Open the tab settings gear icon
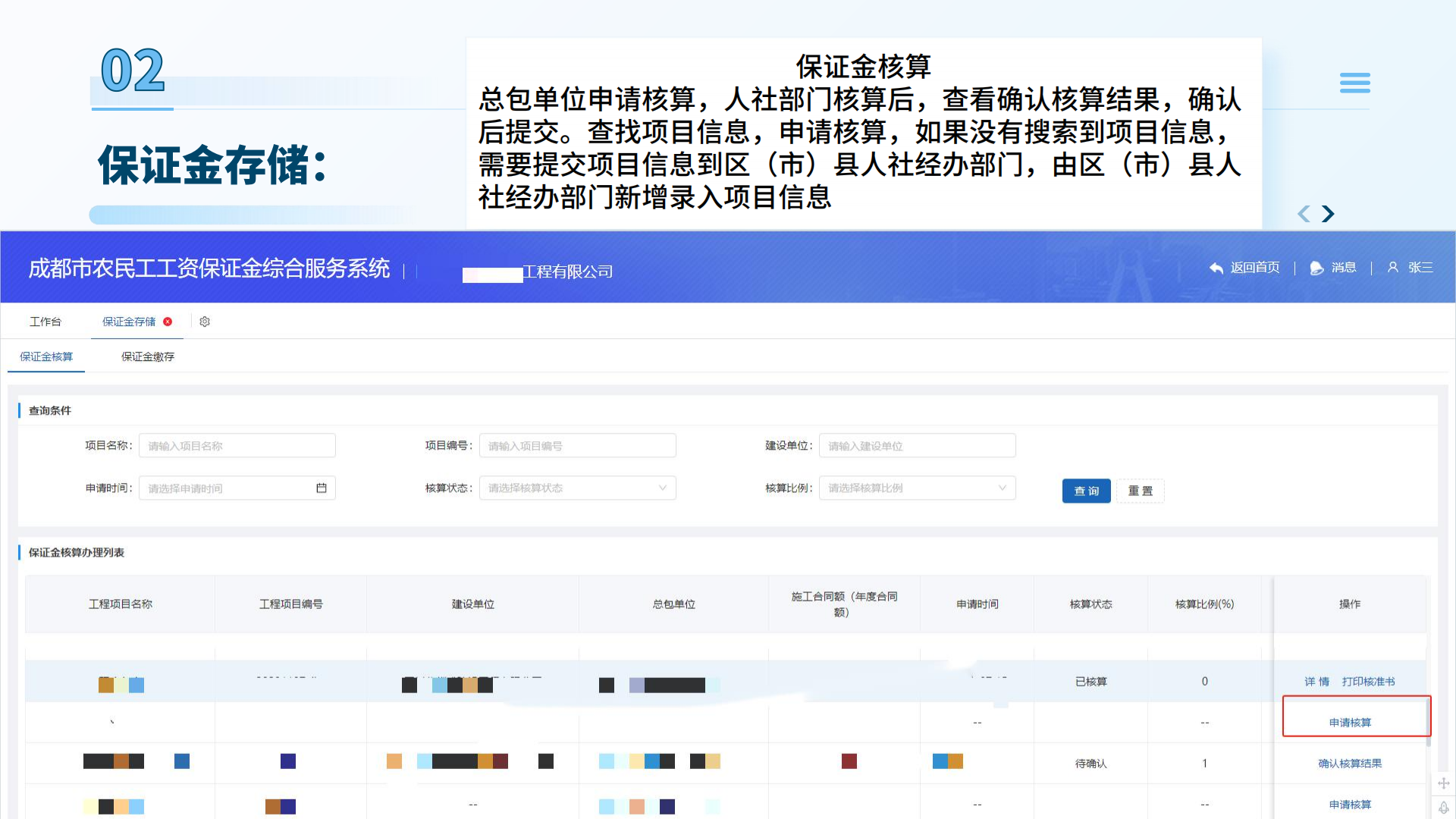 (x=204, y=322)
